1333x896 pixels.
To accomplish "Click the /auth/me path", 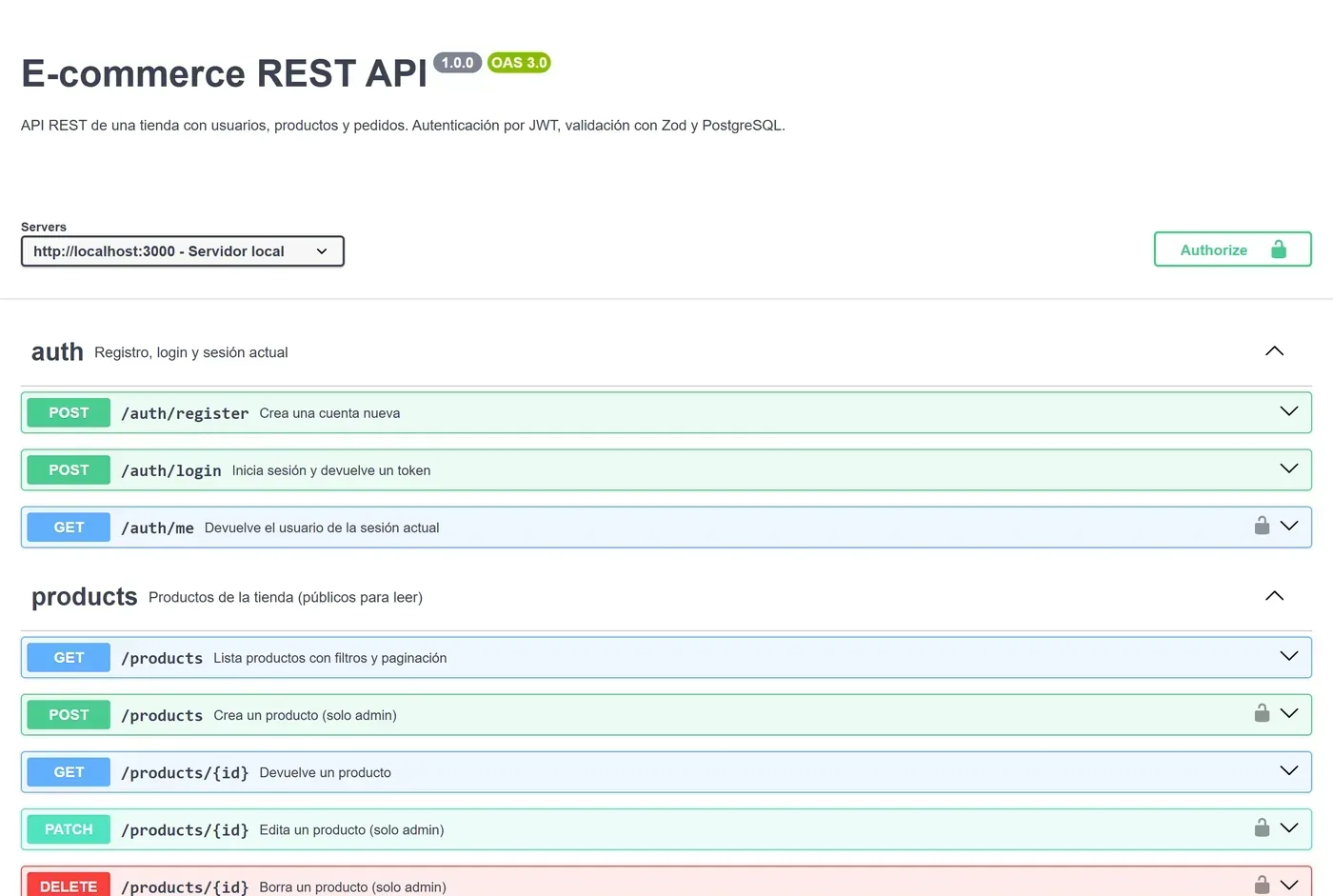I will 157,528.
